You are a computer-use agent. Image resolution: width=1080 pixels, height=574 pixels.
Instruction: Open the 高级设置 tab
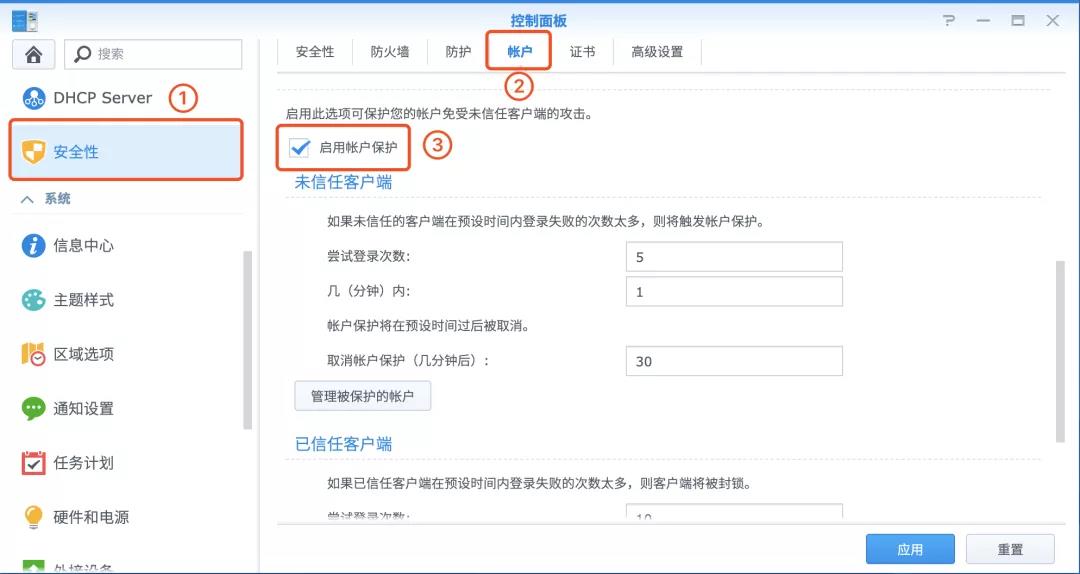(x=657, y=52)
